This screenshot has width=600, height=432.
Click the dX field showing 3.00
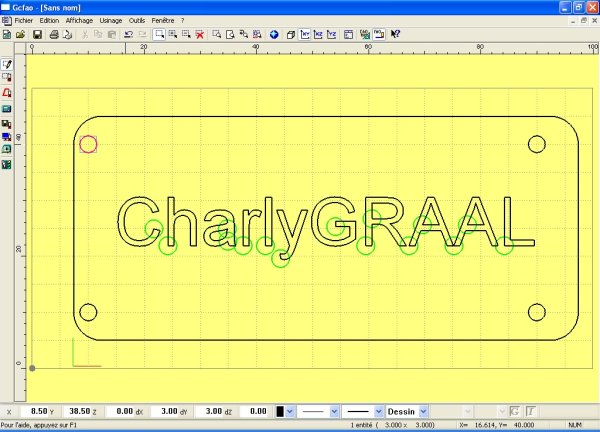(165, 411)
